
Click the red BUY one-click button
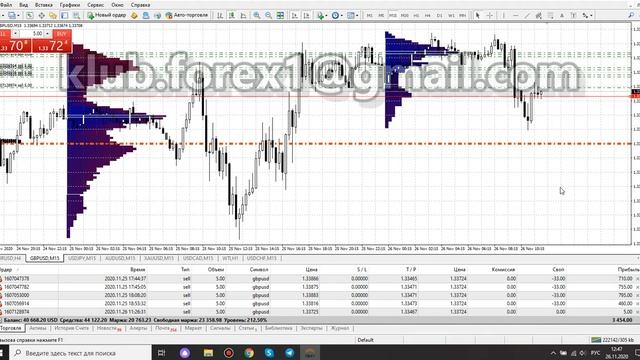[52, 42]
